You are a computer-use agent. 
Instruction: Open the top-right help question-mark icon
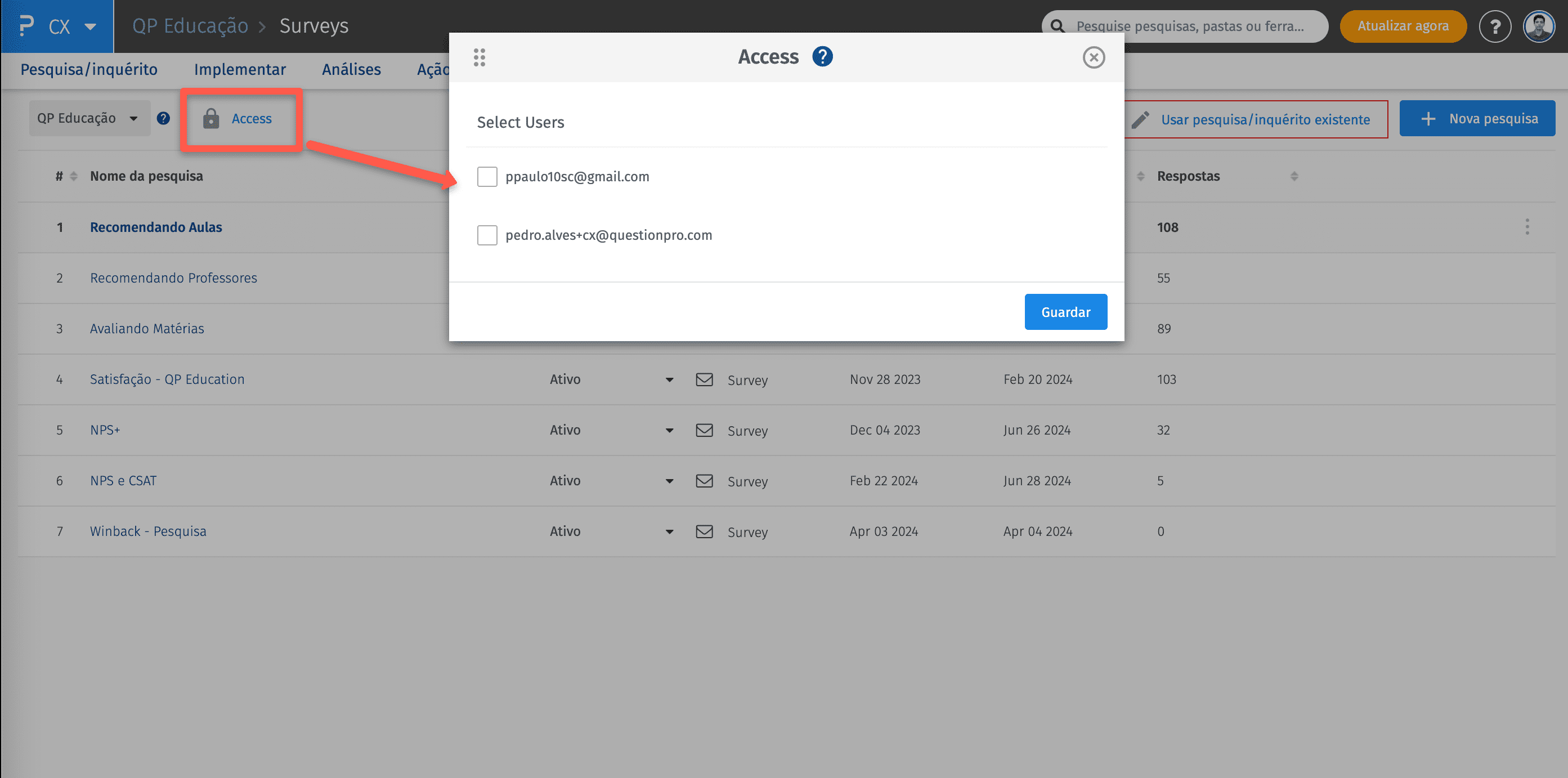point(1494,26)
